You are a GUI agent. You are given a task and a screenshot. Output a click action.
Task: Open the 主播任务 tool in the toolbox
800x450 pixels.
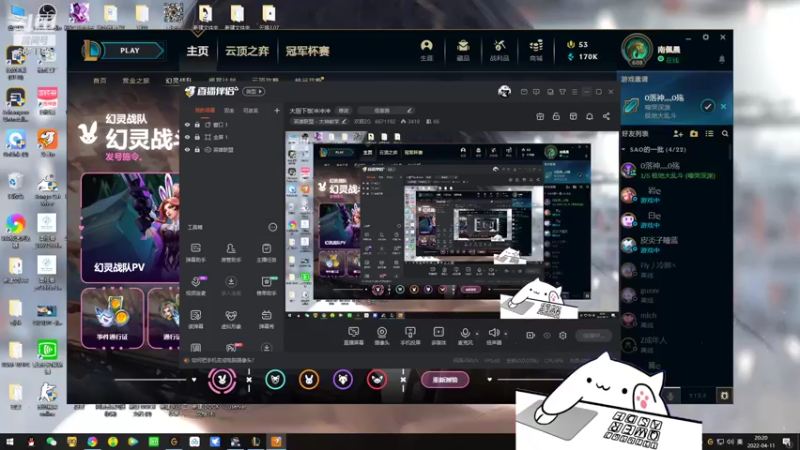(266, 253)
